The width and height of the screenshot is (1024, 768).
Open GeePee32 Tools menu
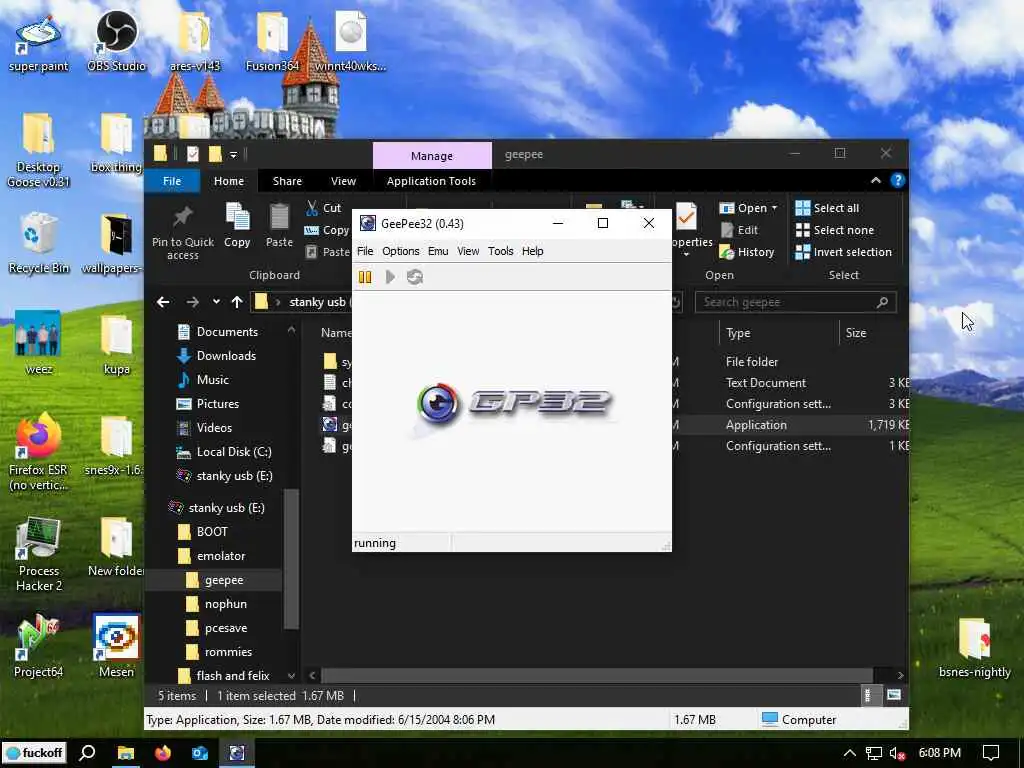click(x=500, y=251)
